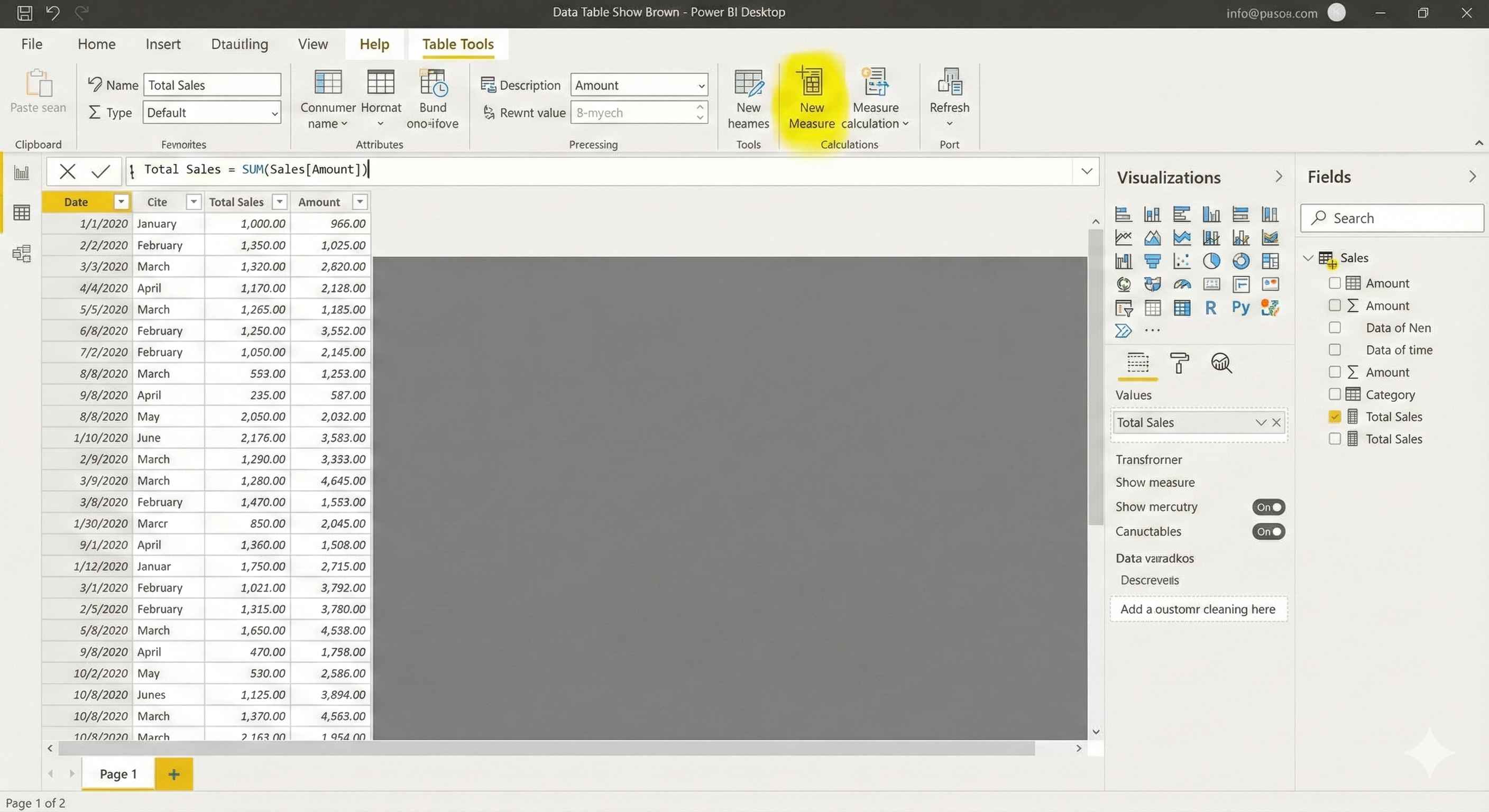Screen dimensions: 1489x812
Task: Switch to the View tab
Action: [312, 44]
